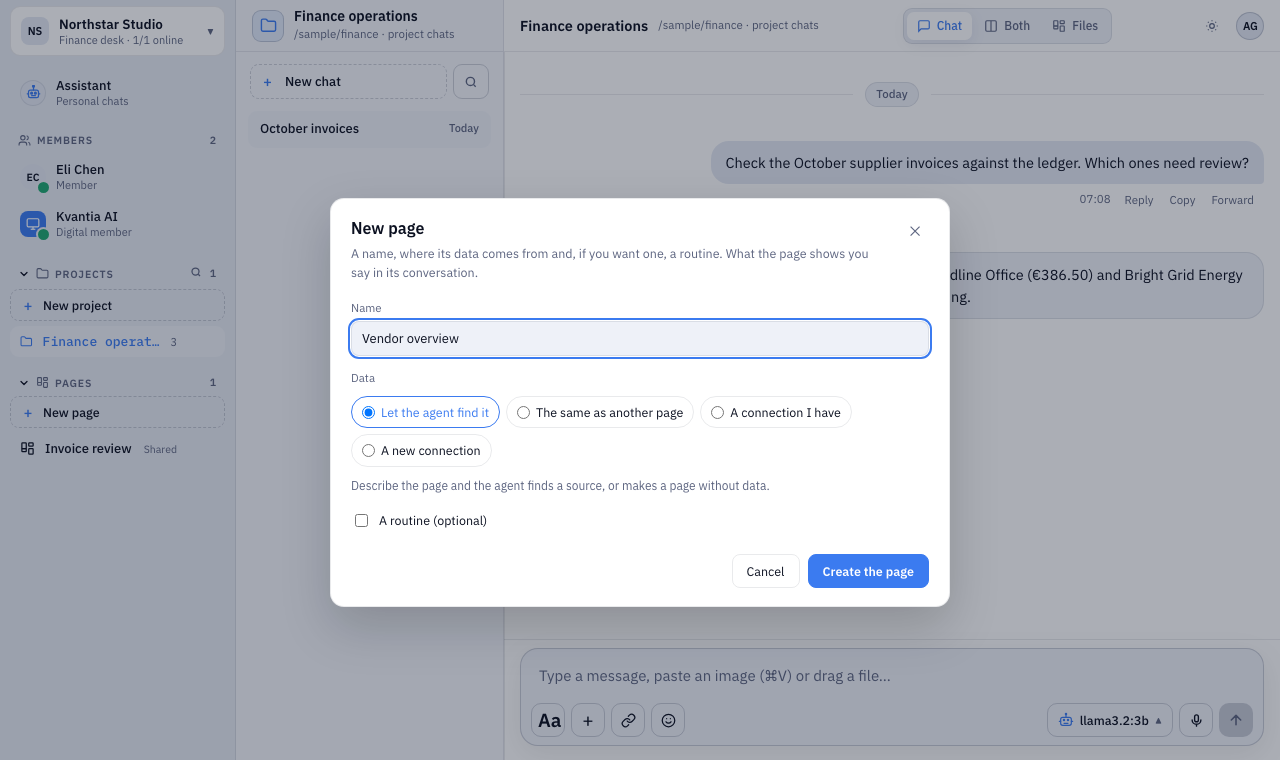Insert a link with the link icon
The height and width of the screenshot is (760, 1280).
click(x=628, y=720)
